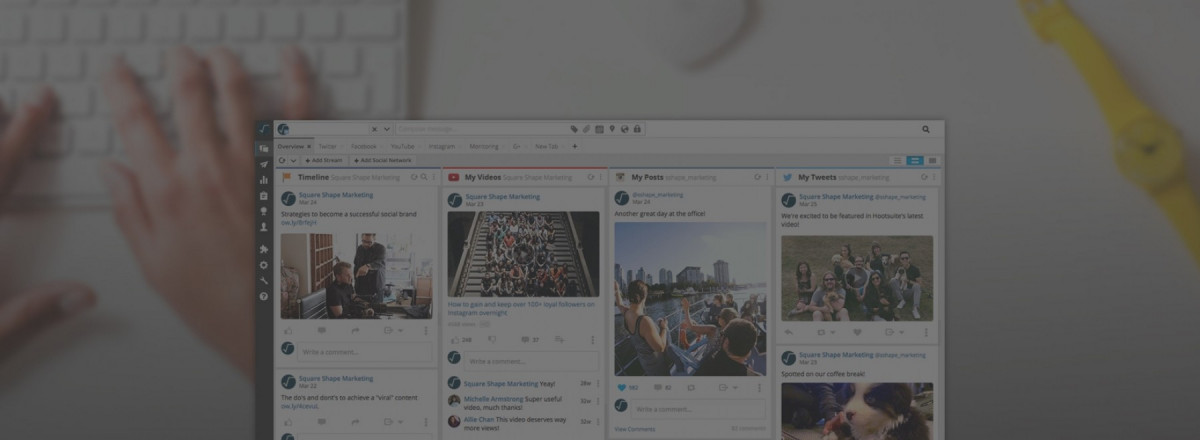Add a new tab with plus button
This screenshot has width=1200, height=440.
click(x=574, y=146)
